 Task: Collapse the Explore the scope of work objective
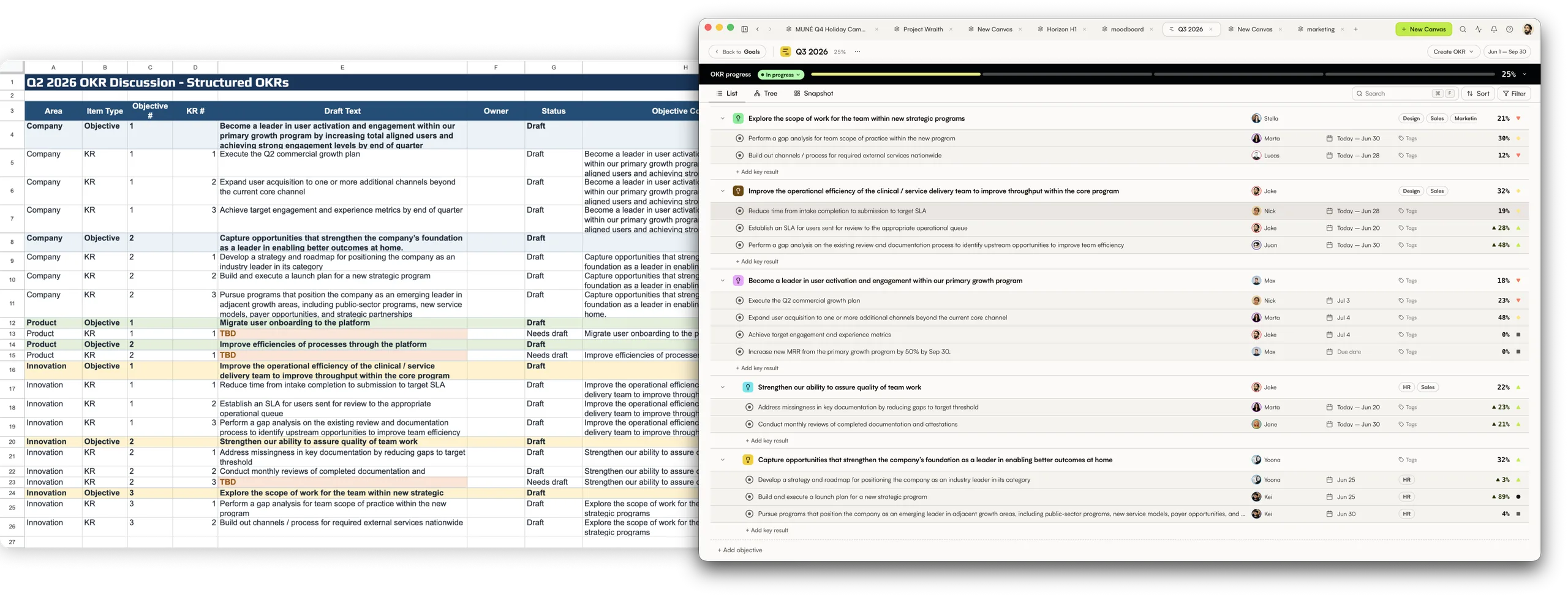723,118
